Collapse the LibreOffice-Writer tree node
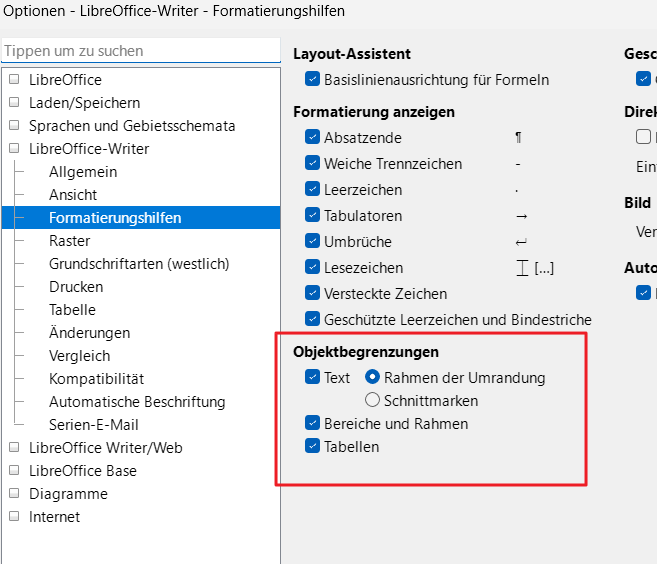Screen dimensions: 657x564 (x=14, y=149)
